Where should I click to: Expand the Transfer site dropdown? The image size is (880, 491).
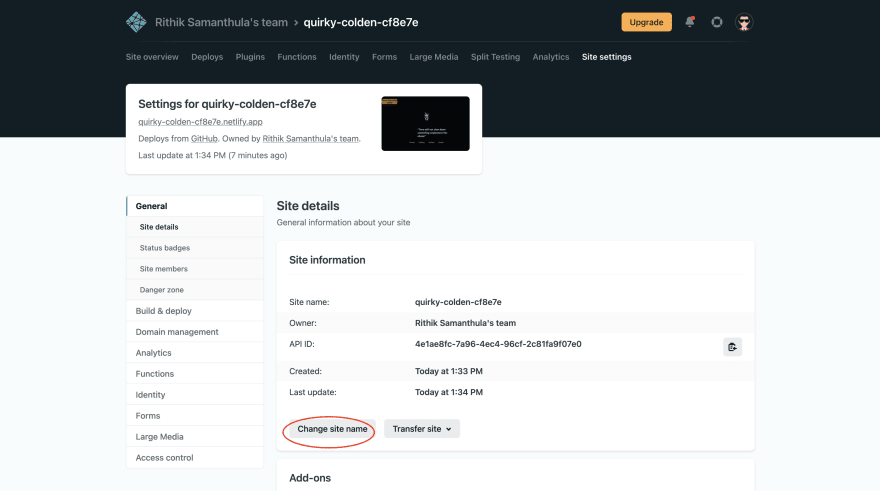pos(422,429)
